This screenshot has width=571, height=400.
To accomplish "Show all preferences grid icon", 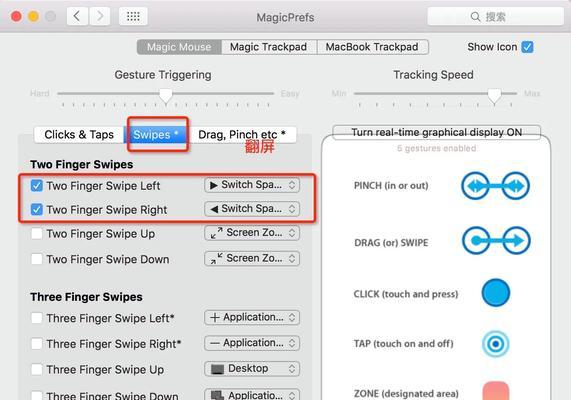I will click(x=133, y=16).
